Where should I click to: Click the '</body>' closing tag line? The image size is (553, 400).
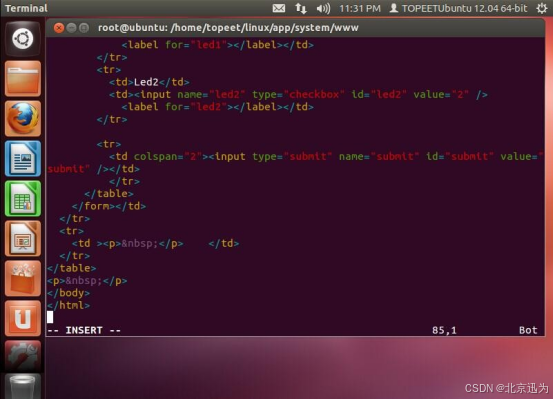click(x=69, y=293)
